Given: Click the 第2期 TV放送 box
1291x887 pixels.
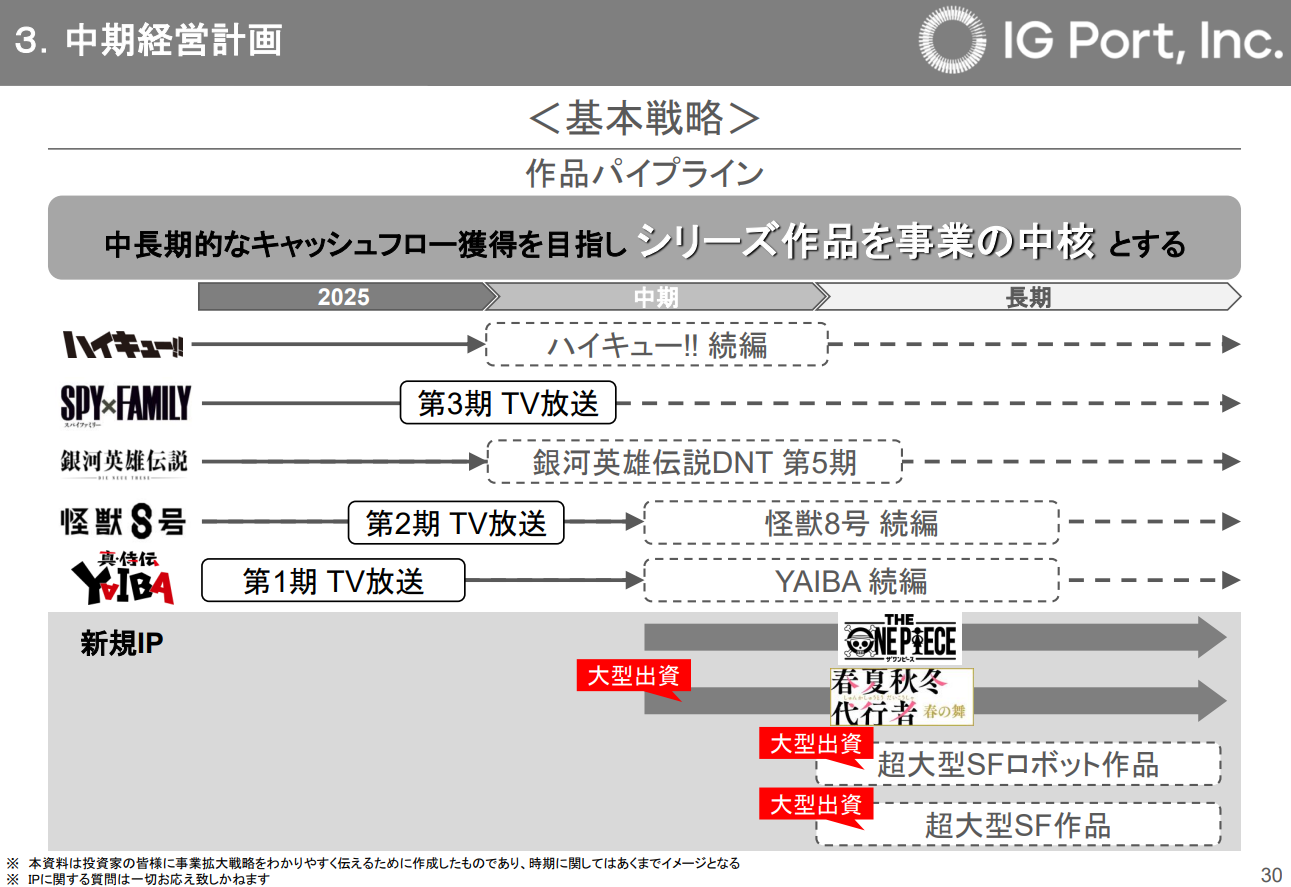Looking at the screenshot, I should [456, 523].
